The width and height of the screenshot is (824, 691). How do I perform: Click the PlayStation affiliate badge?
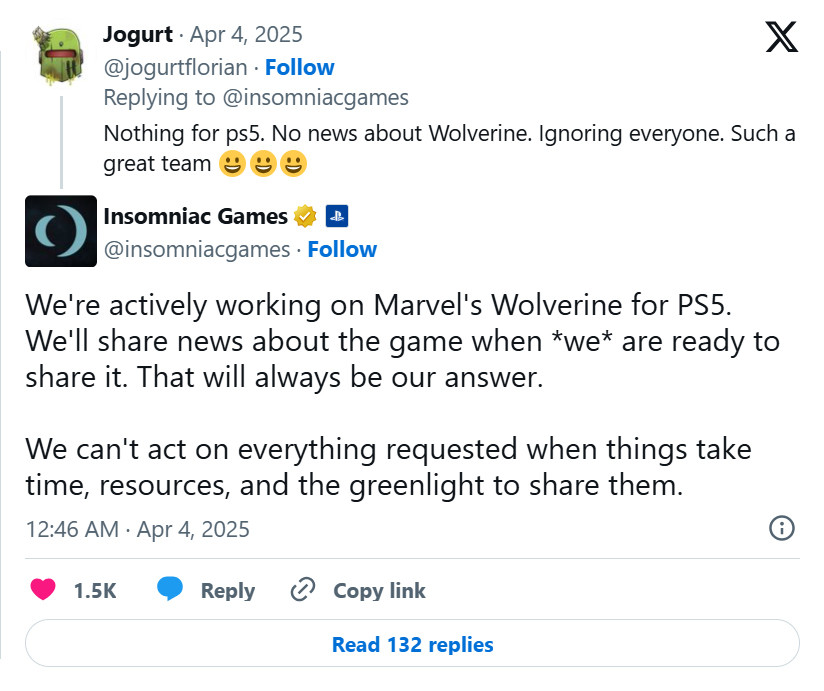click(337, 216)
